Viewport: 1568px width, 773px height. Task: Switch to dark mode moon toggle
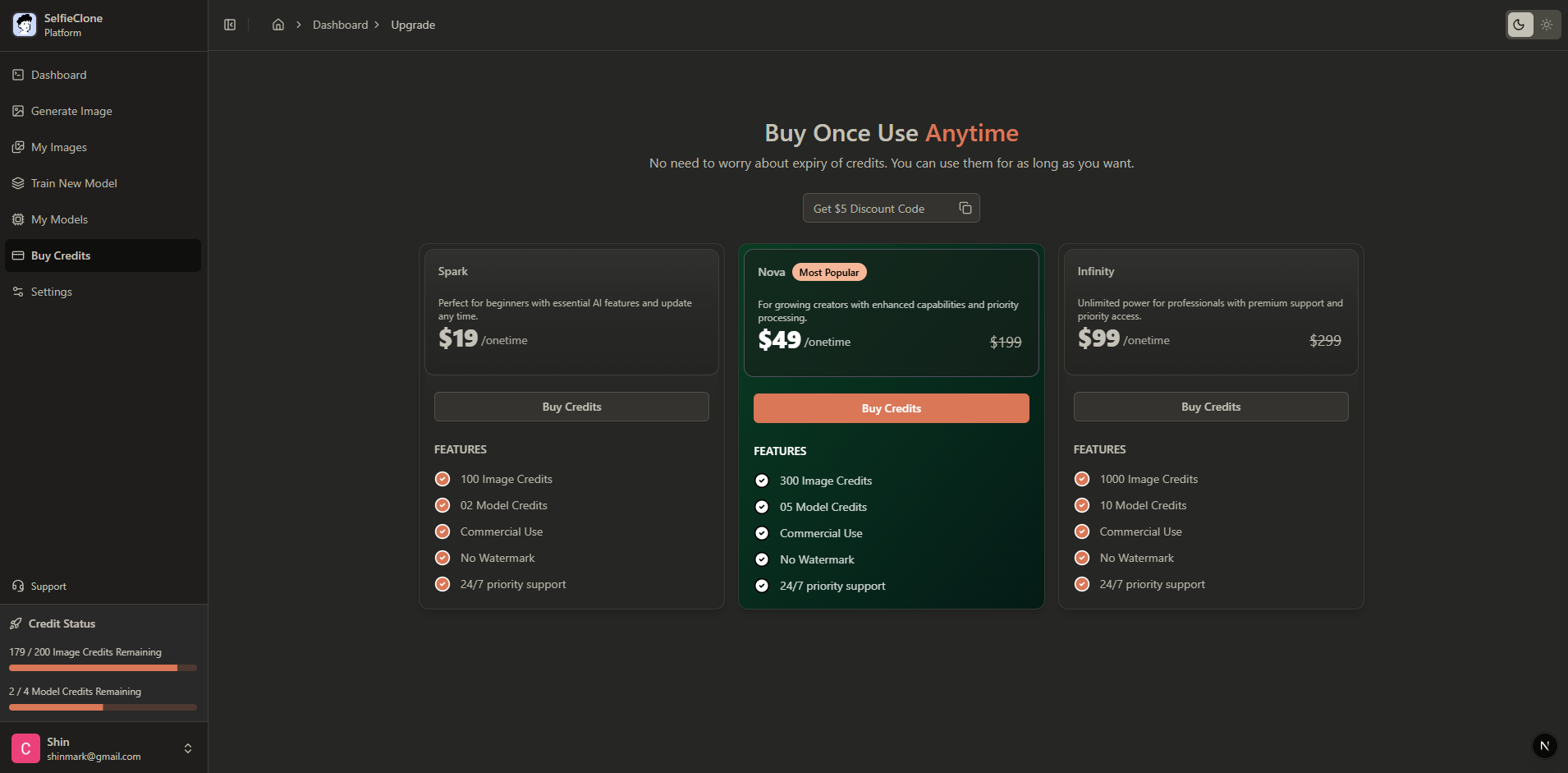point(1520,25)
